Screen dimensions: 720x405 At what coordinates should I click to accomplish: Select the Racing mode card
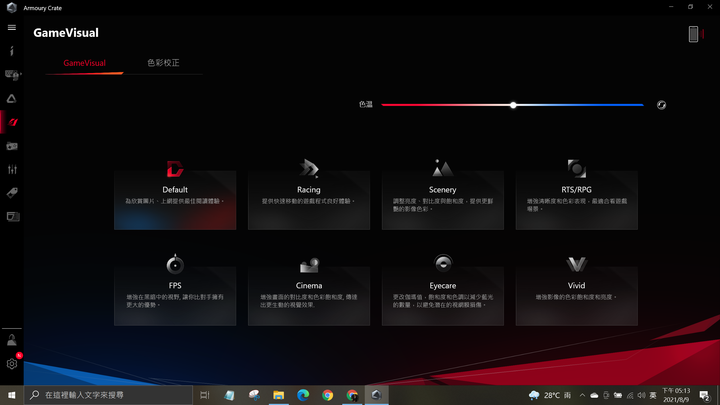(309, 200)
